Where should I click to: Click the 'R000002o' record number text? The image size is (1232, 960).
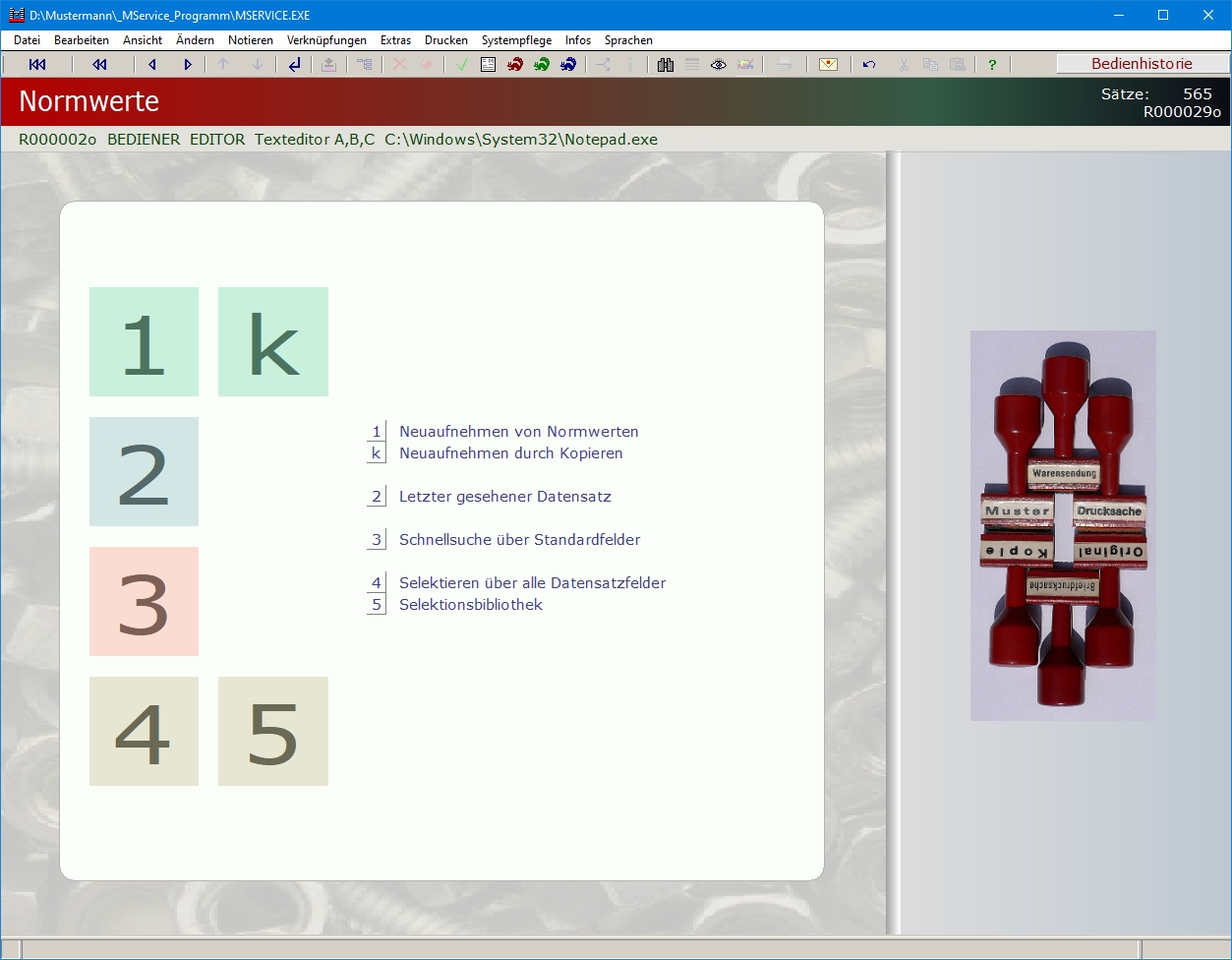click(x=58, y=140)
